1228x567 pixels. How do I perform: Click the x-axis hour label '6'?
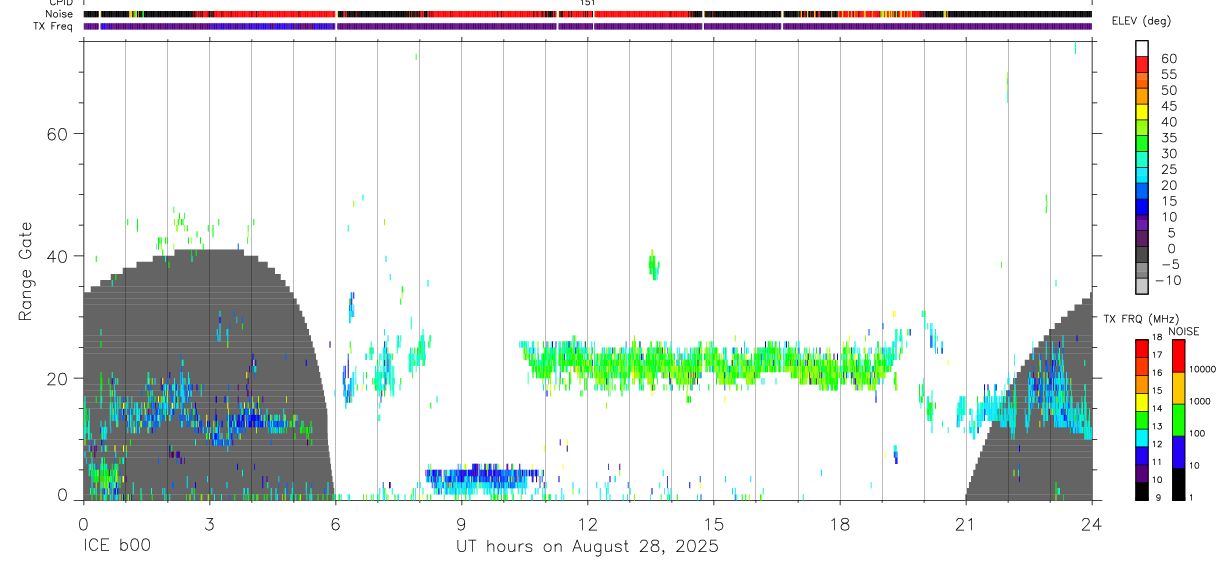(x=335, y=523)
